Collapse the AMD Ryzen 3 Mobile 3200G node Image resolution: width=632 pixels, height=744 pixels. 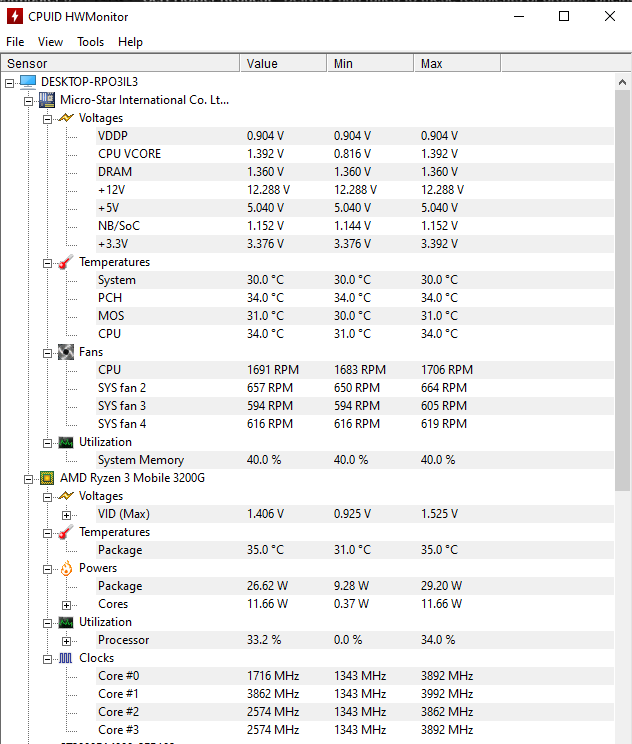tap(28, 480)
